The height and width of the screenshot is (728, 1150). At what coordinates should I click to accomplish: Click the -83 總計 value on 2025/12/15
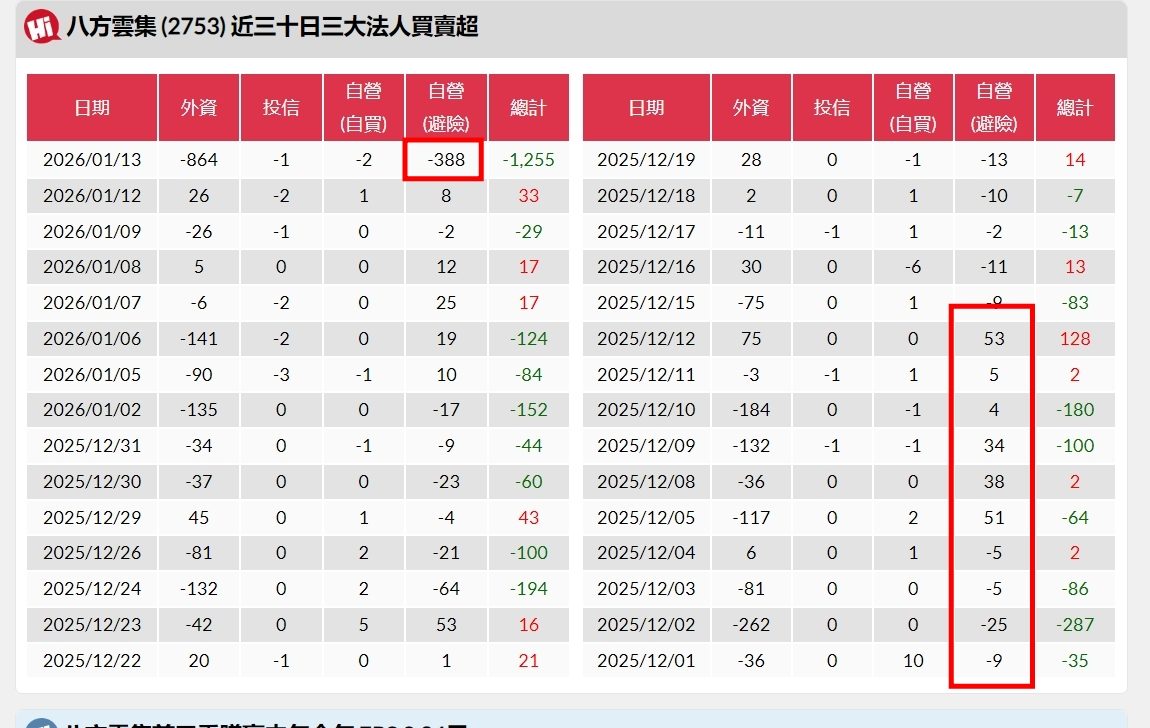point(1075,303)
